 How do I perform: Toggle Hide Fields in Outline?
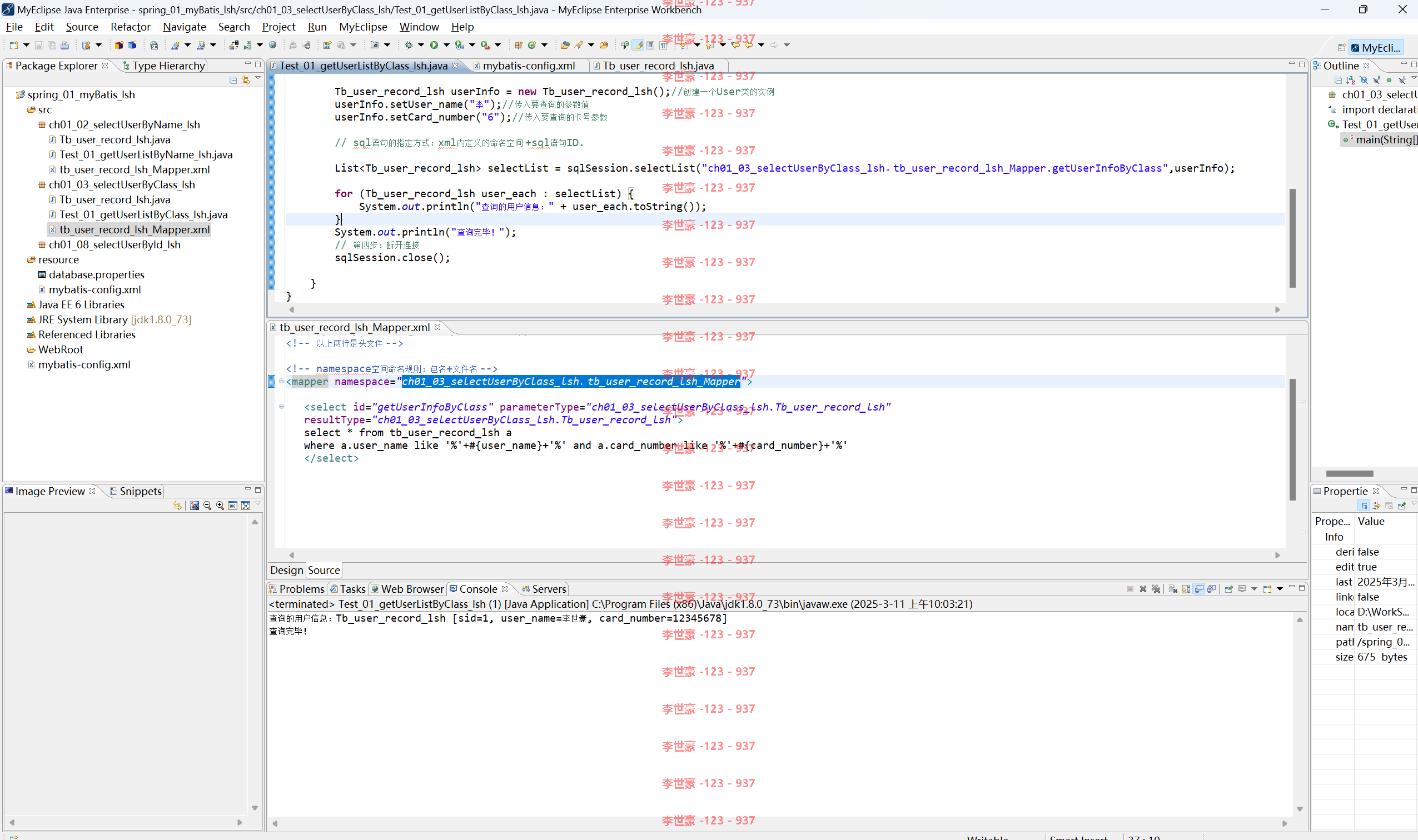pyautogui.click(x=1364, y=81)
